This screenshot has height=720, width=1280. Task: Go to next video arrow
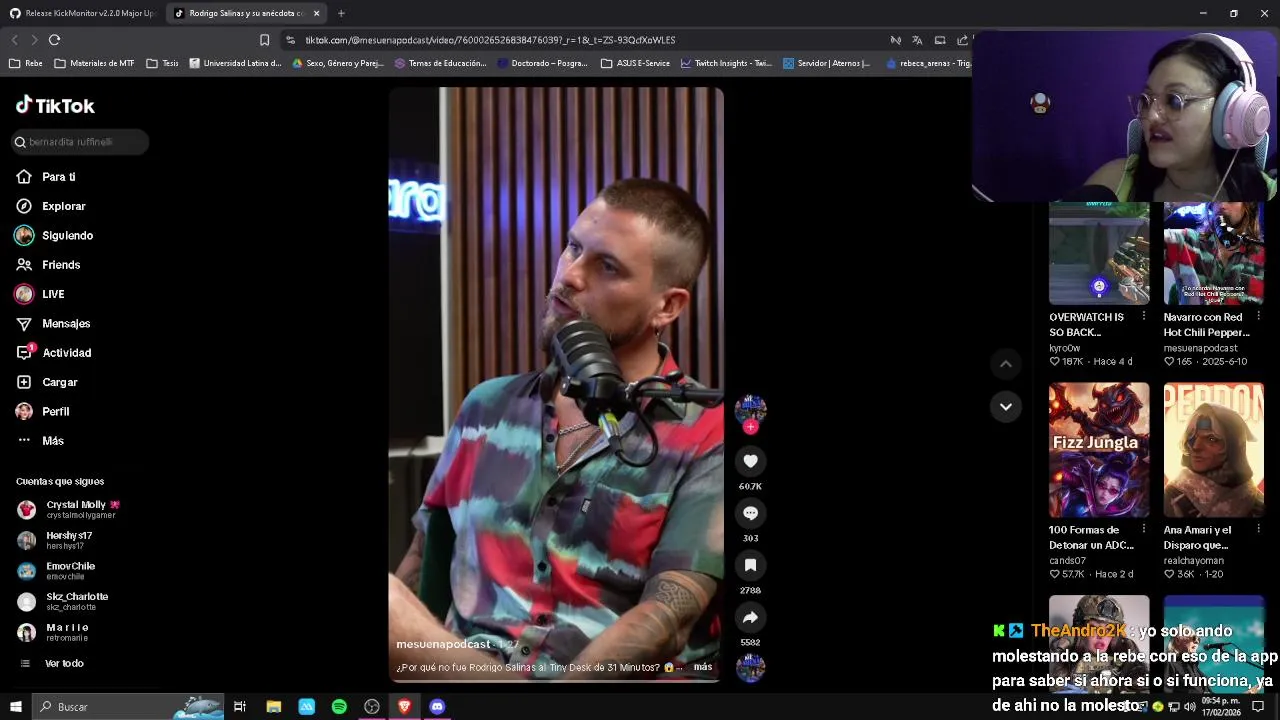1006,407
